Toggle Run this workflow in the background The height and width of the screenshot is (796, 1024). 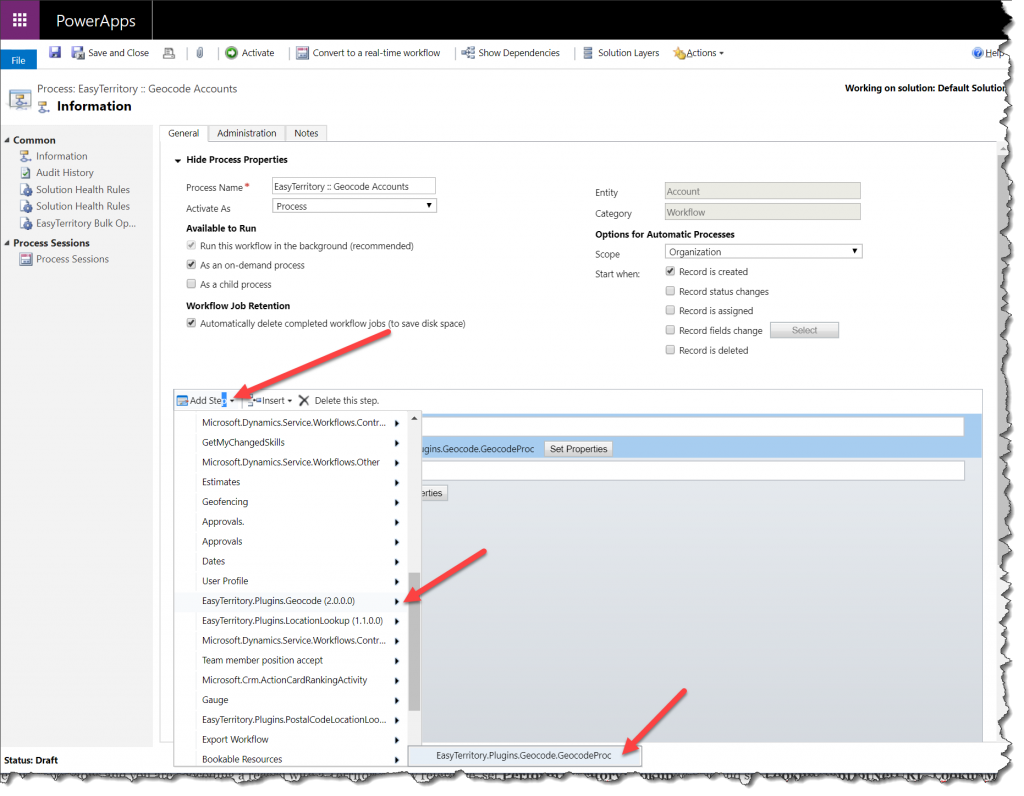point(191,246)
